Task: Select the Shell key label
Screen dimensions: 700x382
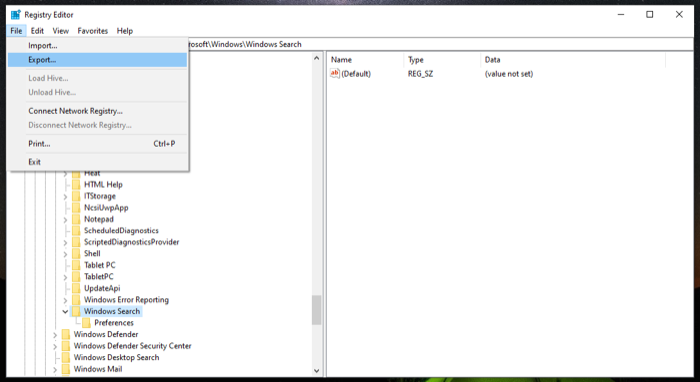Action: click(x=92, y=254)
